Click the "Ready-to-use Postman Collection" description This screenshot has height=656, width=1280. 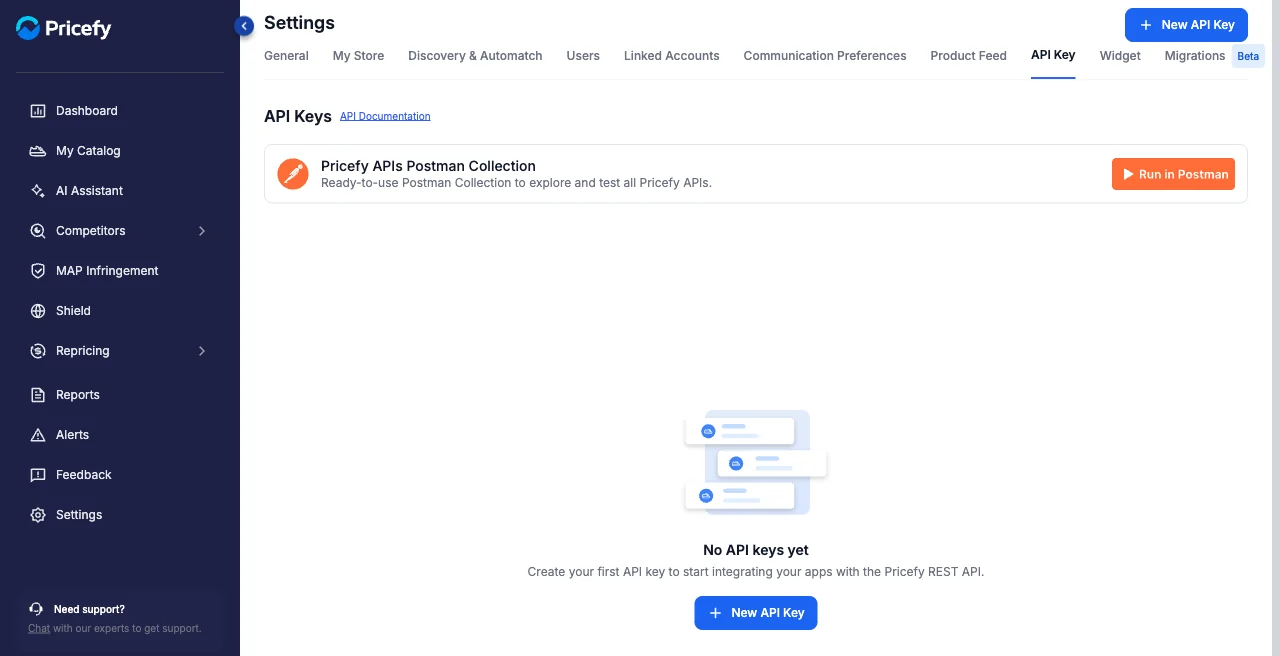(x=516, y=183)
